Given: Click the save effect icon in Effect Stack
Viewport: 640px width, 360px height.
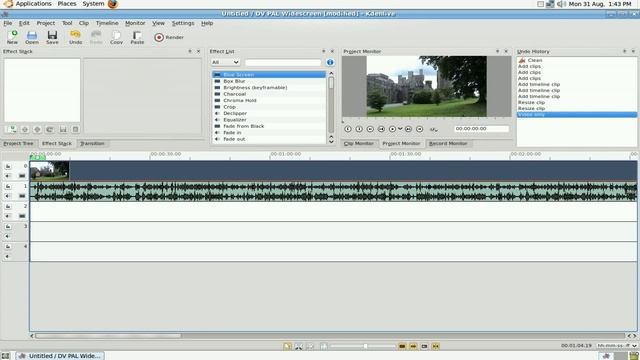Looking at the screenshot, I should coord(63,129).
